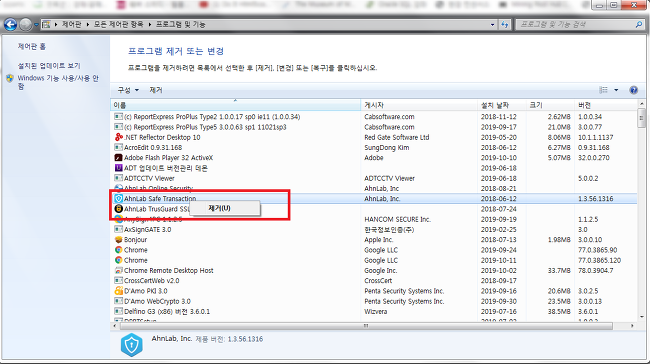This screenshot has height=364, width=650.
Task: Sort by the 버전 column header
Action: click(x=605, y=105)
